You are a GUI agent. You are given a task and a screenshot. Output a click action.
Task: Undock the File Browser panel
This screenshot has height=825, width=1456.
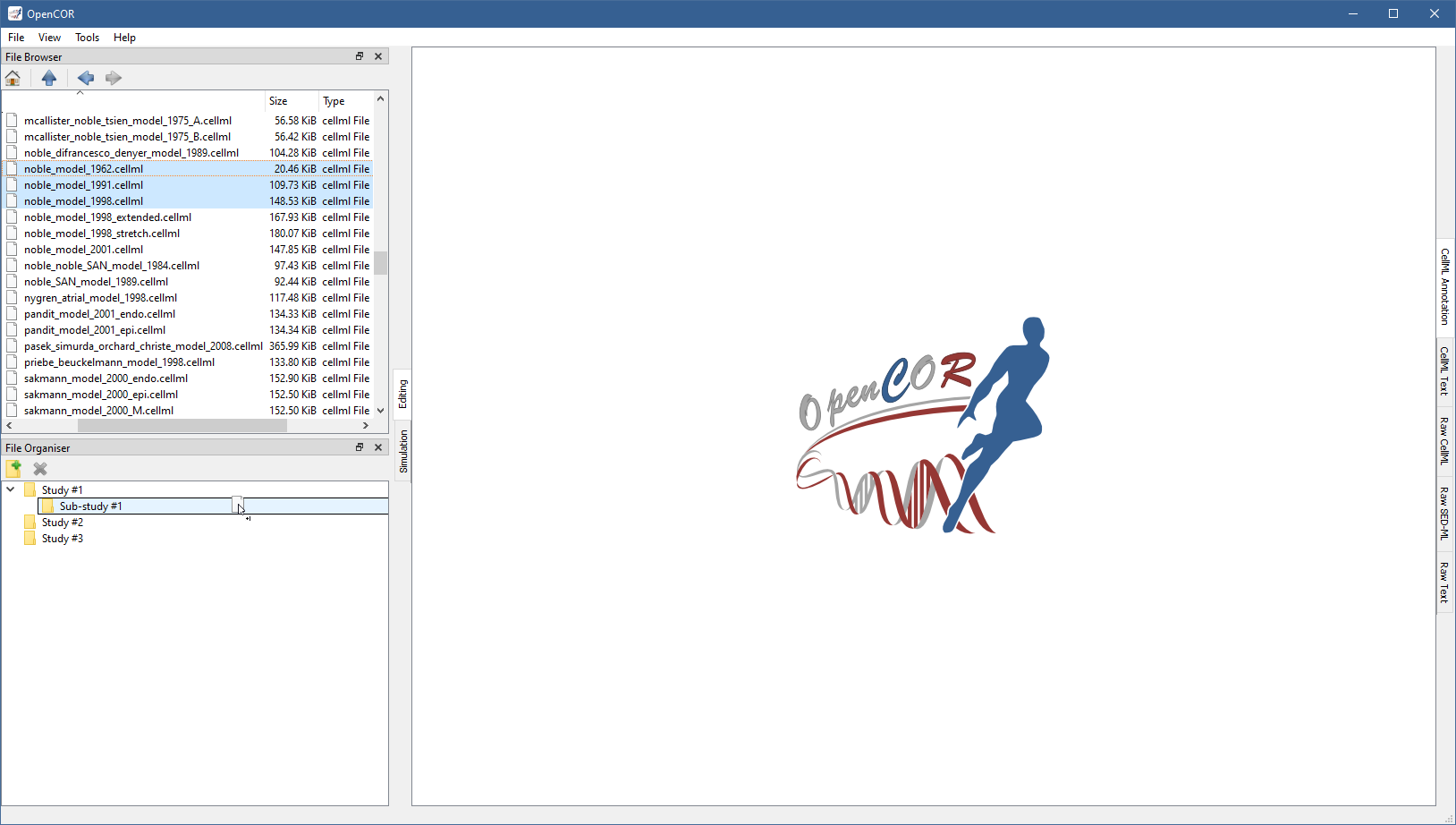pos(360,56)
